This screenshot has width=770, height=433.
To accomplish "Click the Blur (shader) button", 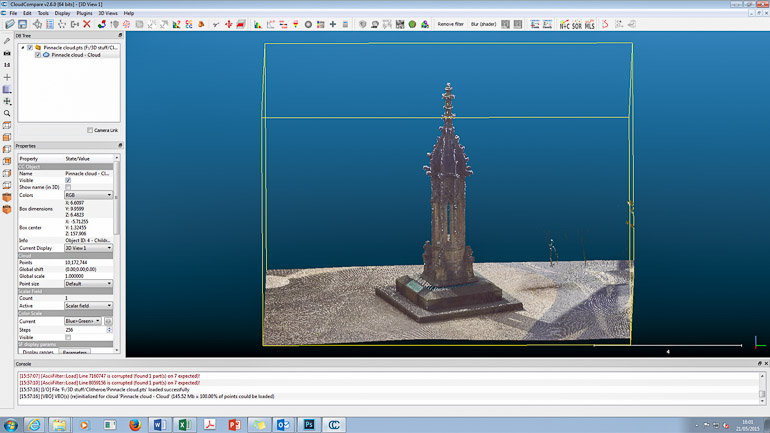I will 483,24.
